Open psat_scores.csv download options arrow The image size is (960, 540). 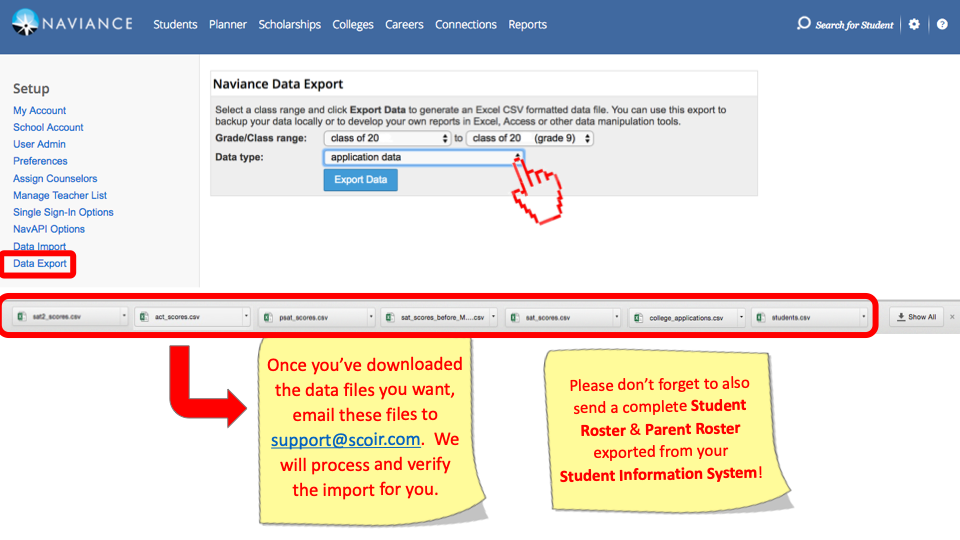click(x=371, y=317)
